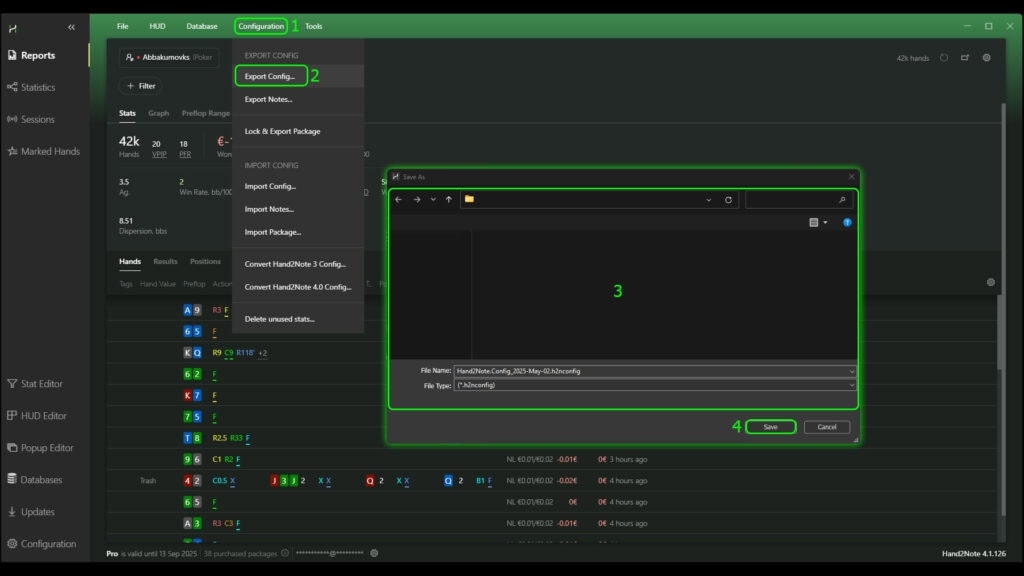Expand the File Type dropdown
Screen dimensions: 1024x576
tap(851, 385)
